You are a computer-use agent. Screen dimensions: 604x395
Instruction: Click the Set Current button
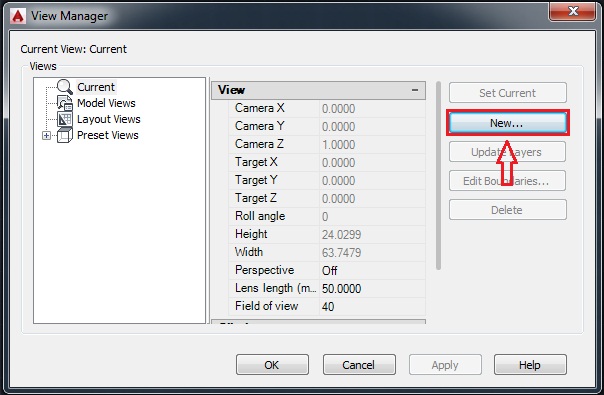[507, 93]
